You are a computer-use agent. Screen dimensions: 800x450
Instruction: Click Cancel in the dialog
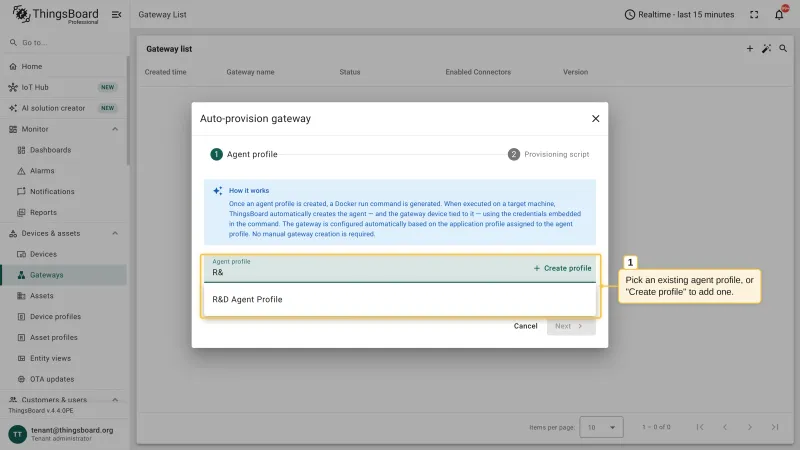pyautogui.click(x=526, y=326)
